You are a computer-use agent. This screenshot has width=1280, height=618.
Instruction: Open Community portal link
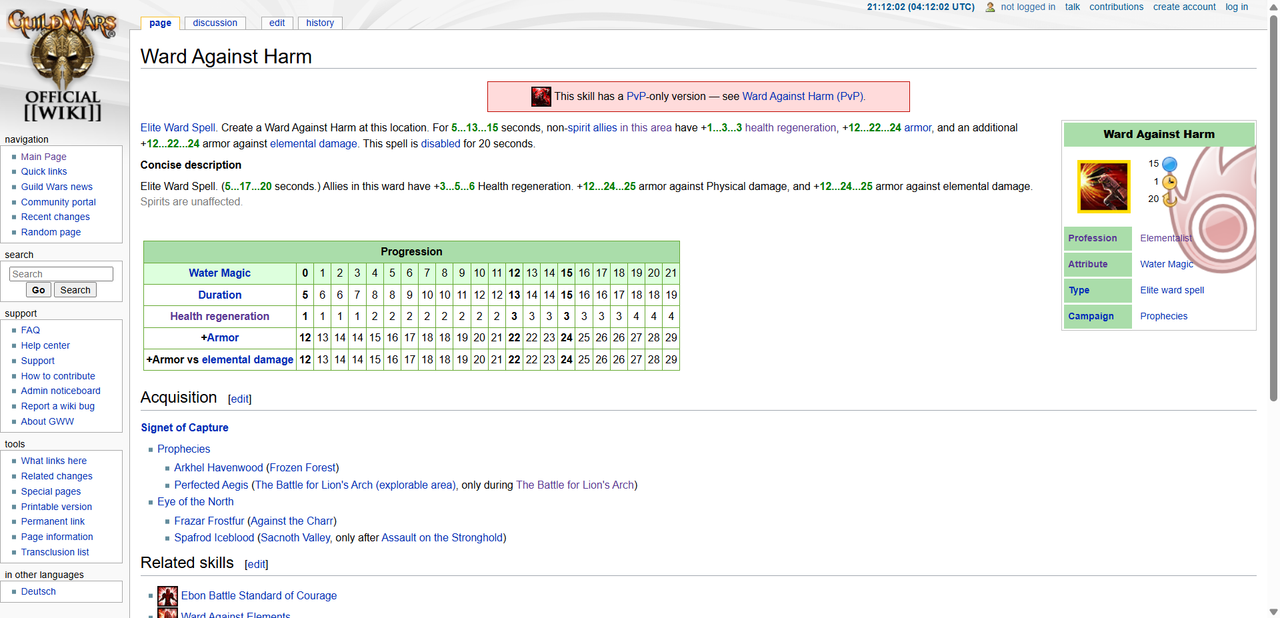59,202
